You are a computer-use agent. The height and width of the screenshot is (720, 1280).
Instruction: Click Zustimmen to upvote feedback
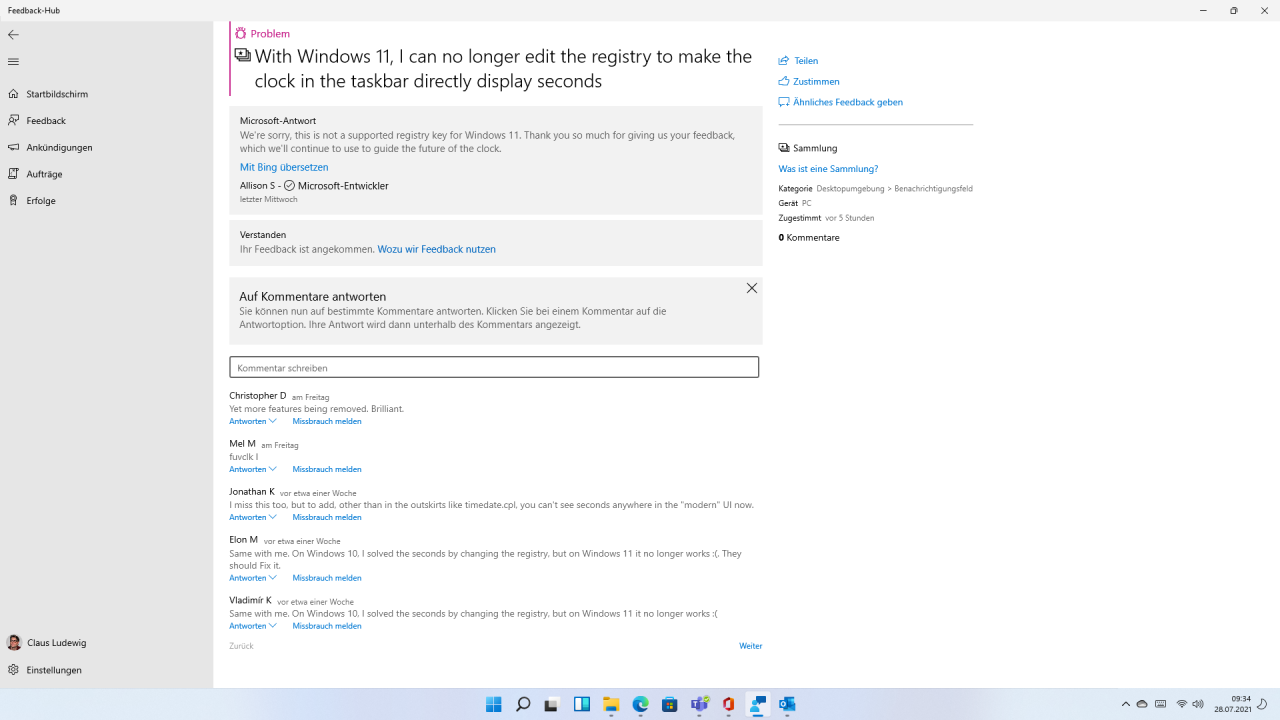tap(809, 81)
